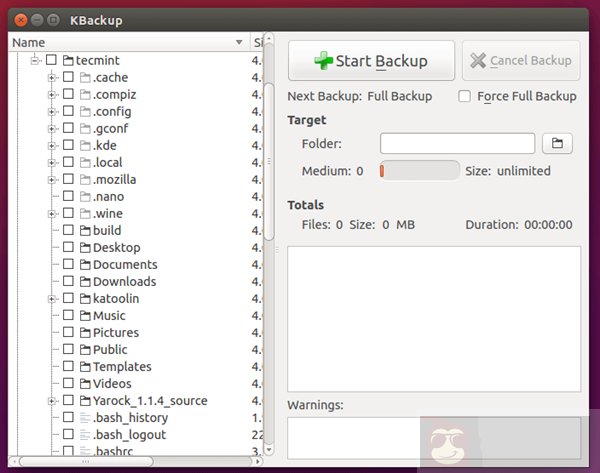Click into the Target Folder text field
Viewport: 600px width, 473px height.
(457, 144)
